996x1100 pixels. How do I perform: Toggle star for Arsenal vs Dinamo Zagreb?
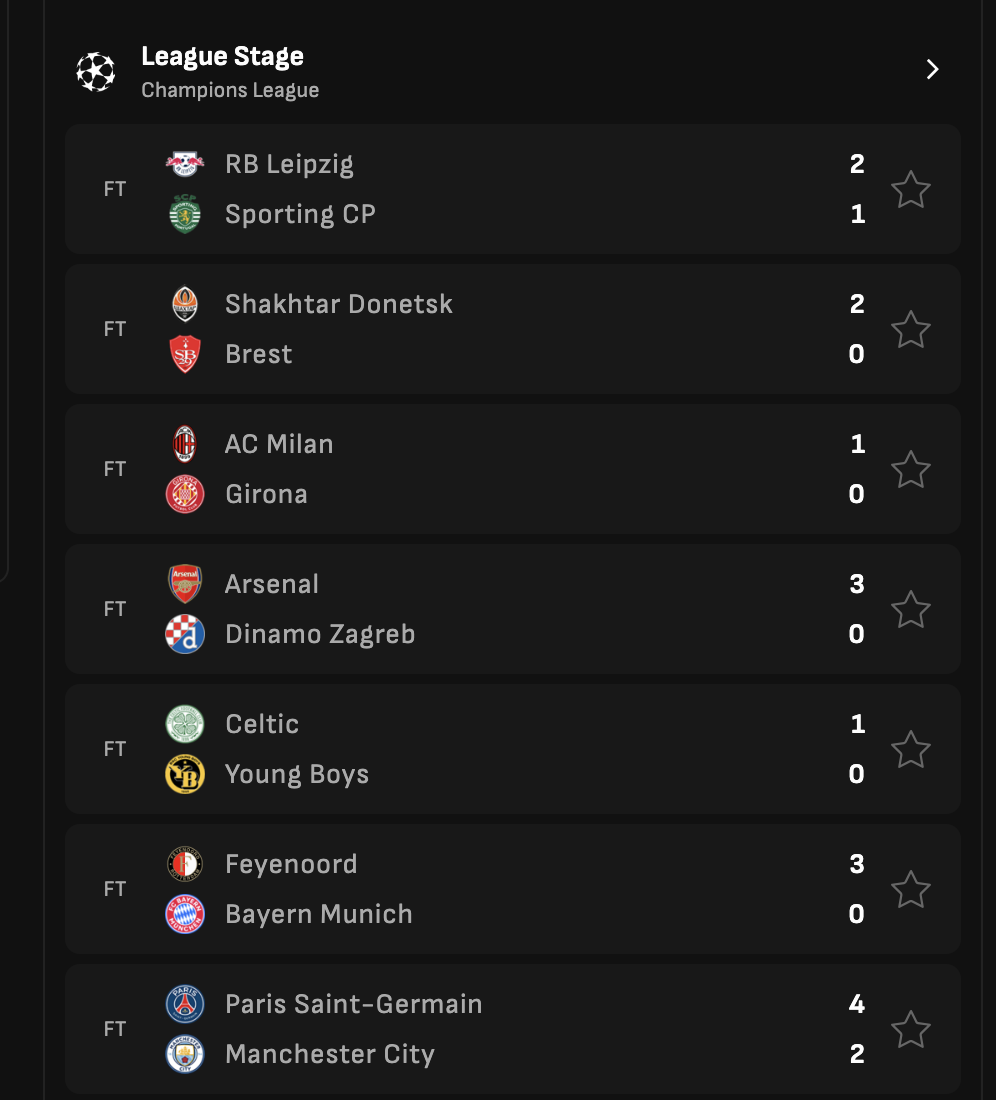(910, 609)
